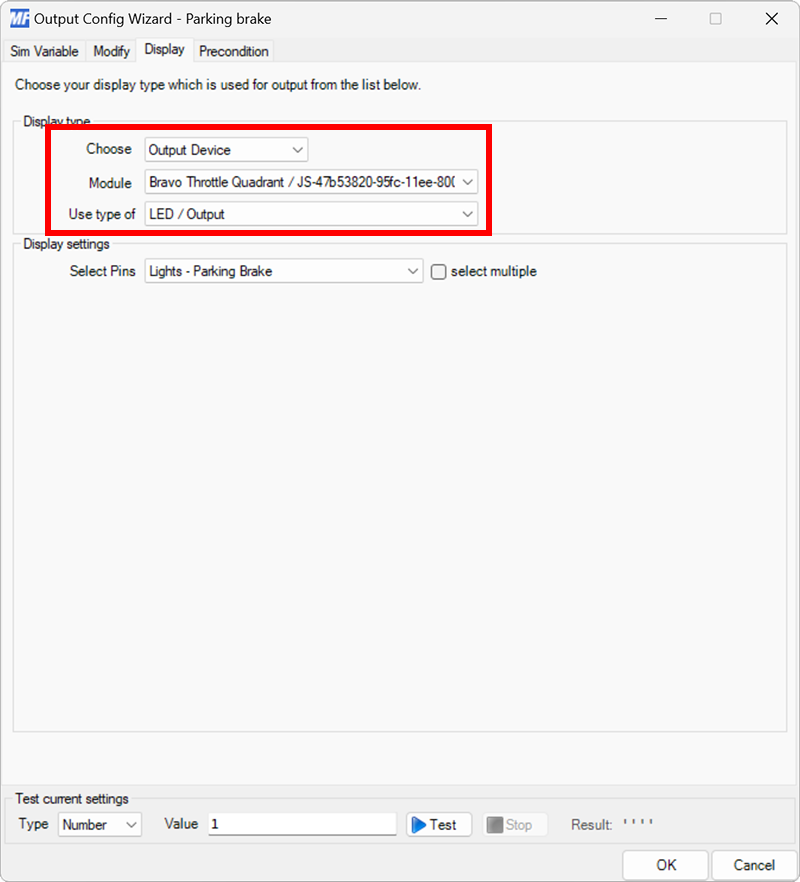Image resolution: width=800 pixels, height=882 pixels.
Task: Click the Test button
Action: [x=437, y=824]
